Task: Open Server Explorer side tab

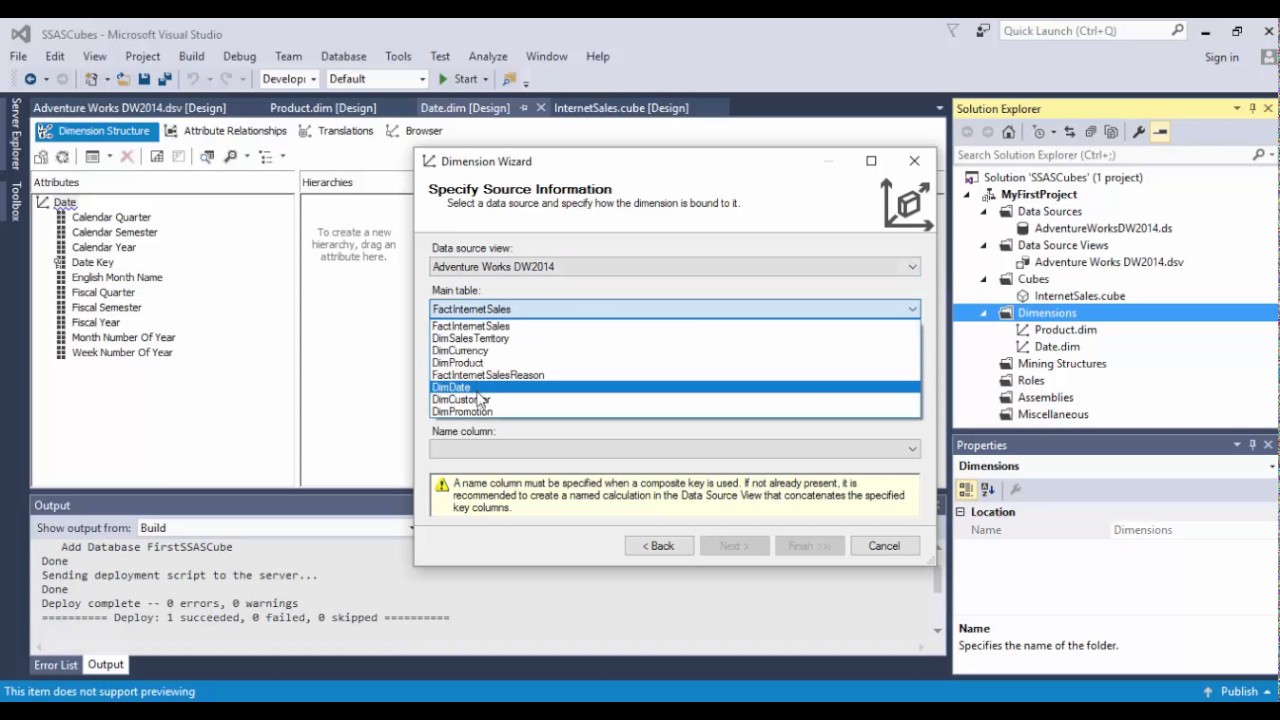Action: click(15, 133)
